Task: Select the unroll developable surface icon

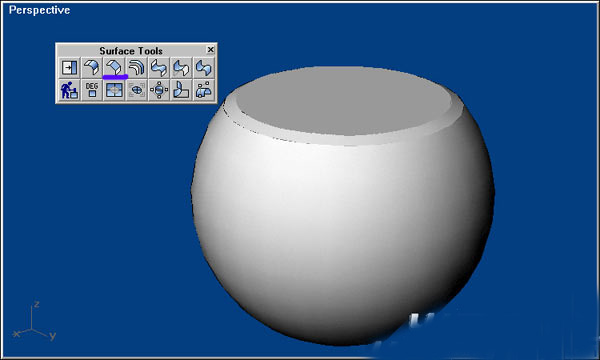Action: pyautogui.click(x=181, y=90)
